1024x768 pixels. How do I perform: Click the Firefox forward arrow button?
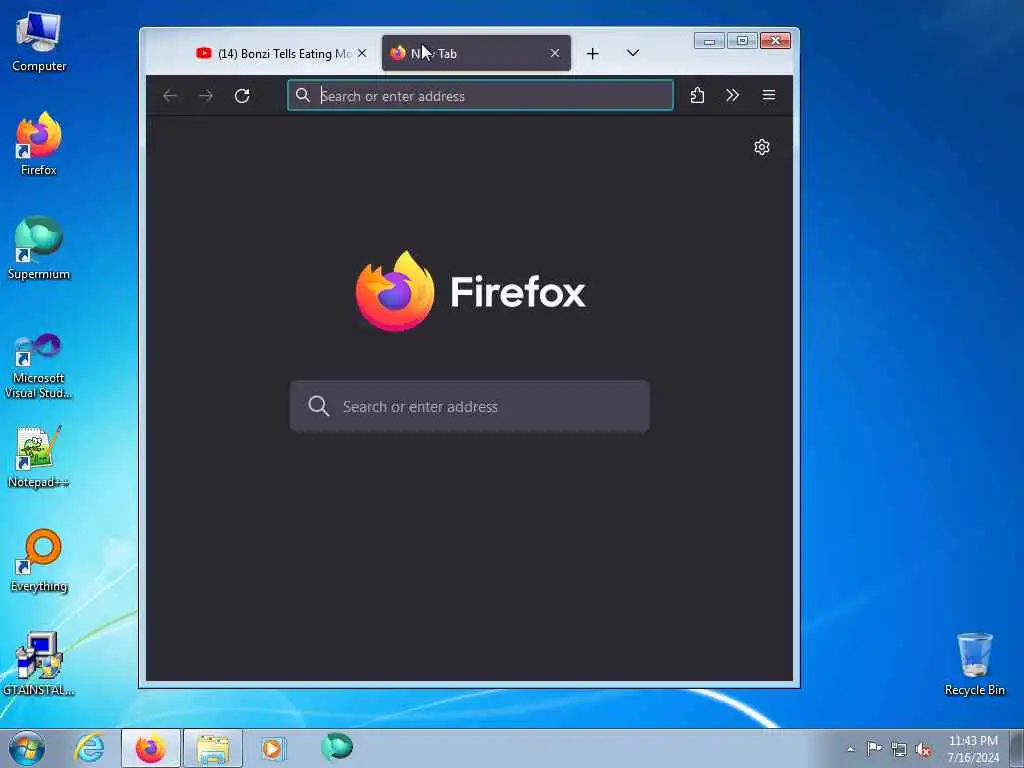(x=206, y=96)
